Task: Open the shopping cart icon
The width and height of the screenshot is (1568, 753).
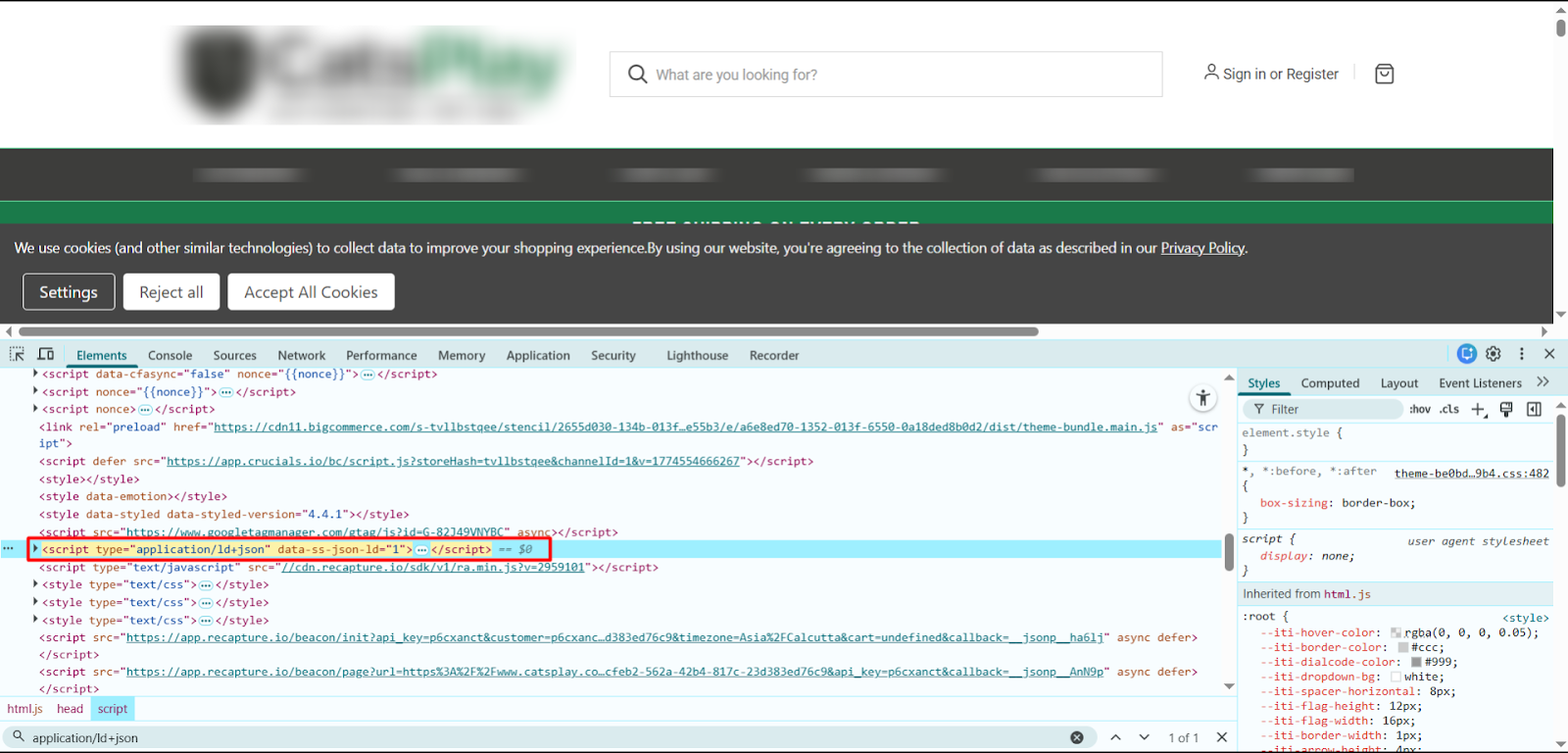Action: tap(1384, 75)
